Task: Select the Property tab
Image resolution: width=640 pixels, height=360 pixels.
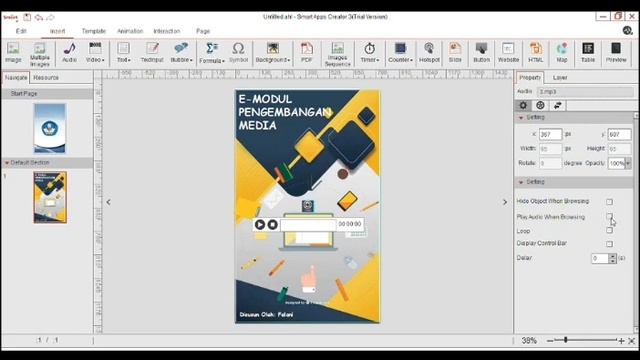Action: point(530,77)
